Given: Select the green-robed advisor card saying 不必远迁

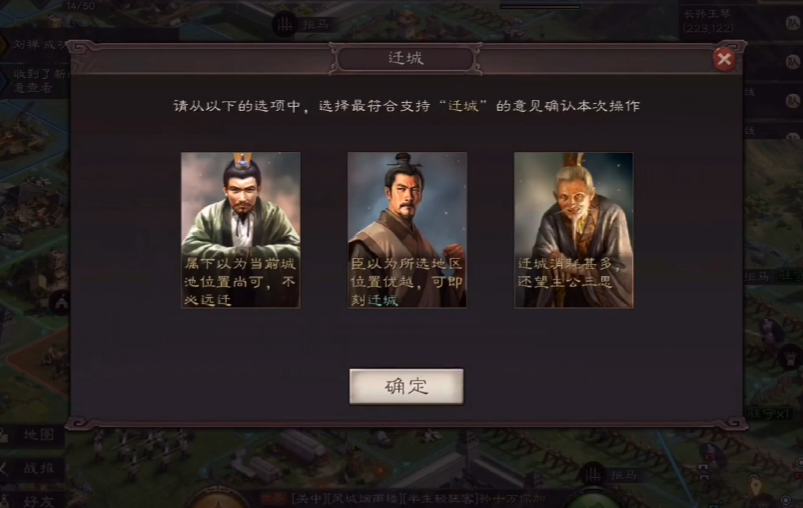Looking at the screenshot, I should pos(241,230).
